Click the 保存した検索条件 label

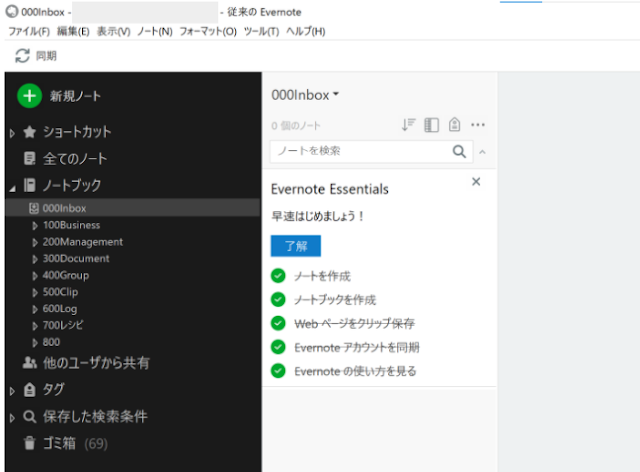click(x=95, y=416)
